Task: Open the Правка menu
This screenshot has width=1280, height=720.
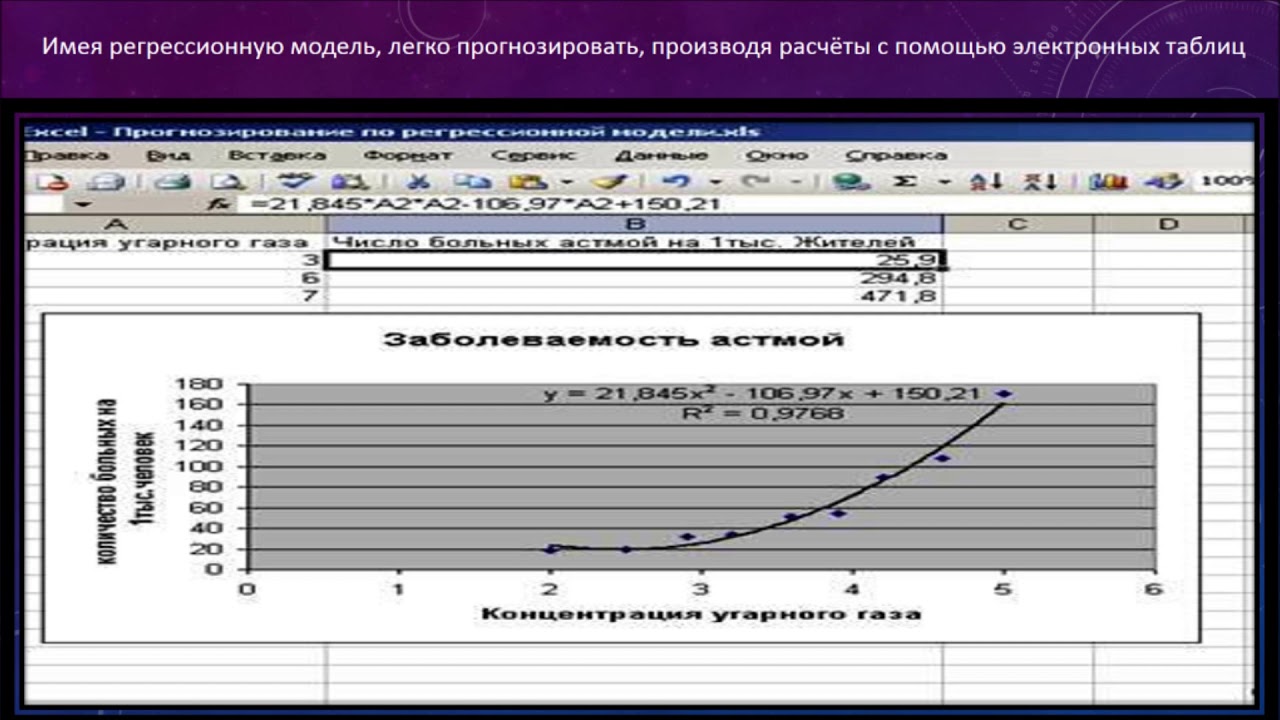Action: click(66, 156)
